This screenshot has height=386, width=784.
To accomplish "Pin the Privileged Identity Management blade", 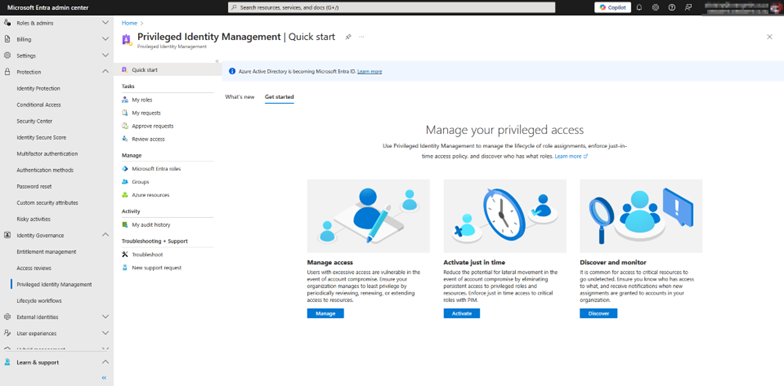I will pyautogui.click(x=348, y=37).
